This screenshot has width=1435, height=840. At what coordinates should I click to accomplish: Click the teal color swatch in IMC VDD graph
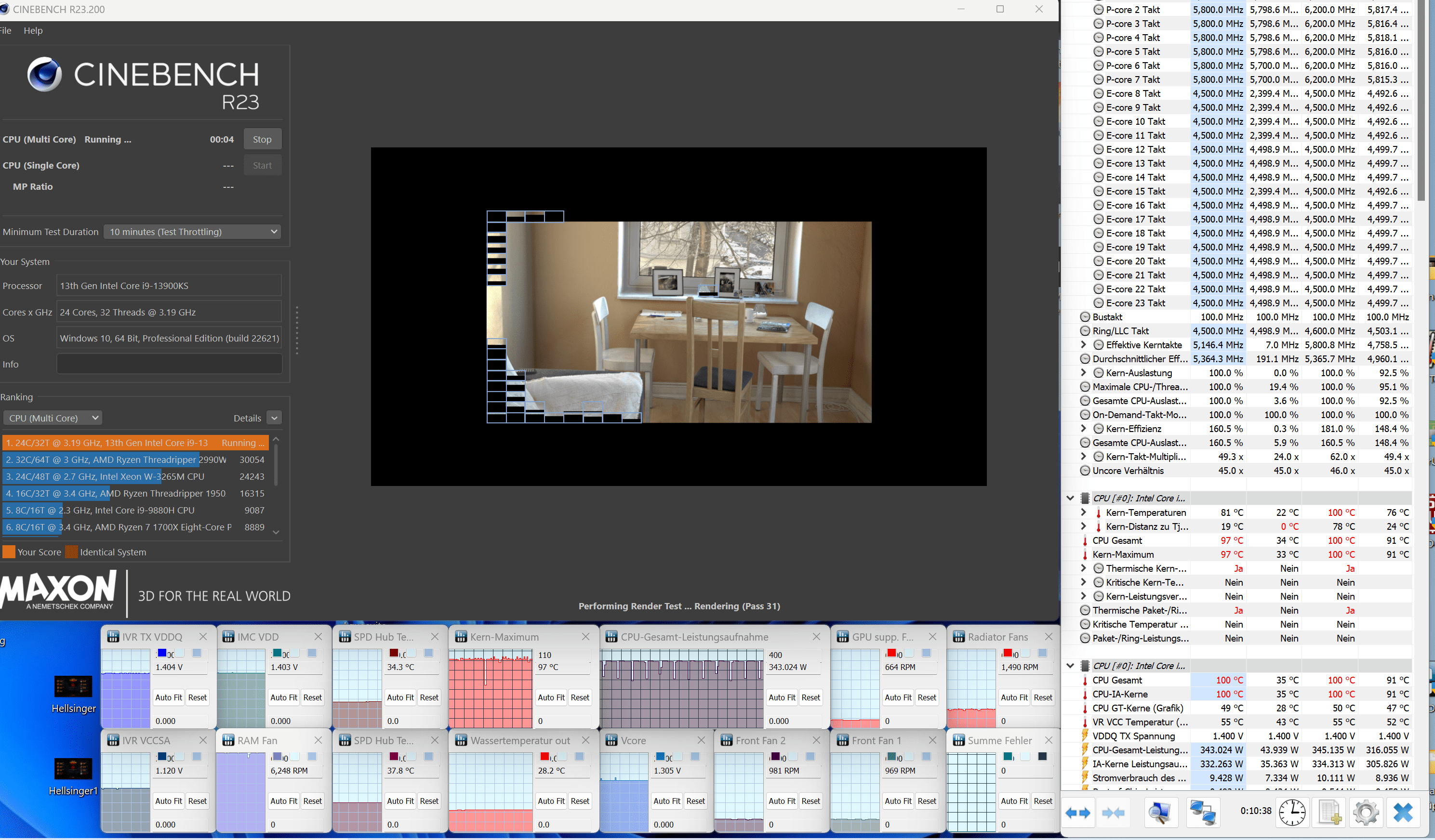(278, 653)
